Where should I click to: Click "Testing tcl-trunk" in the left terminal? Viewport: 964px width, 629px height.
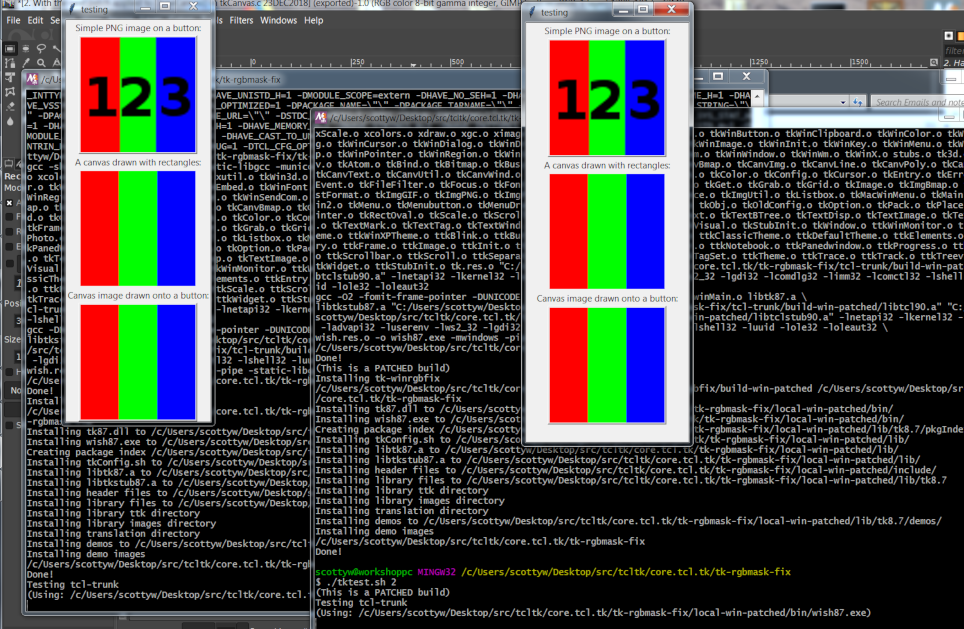coord(73,585)
